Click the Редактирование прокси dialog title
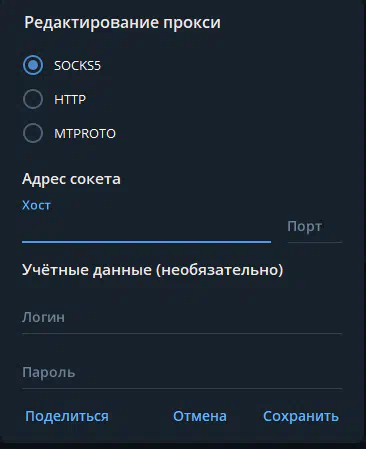The image size is (366, 449). coord(122,23)
